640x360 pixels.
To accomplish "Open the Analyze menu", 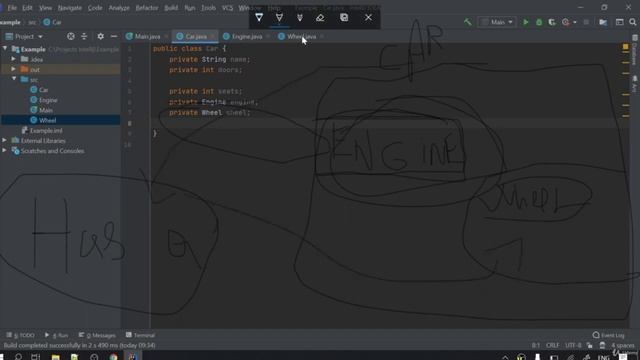I will [x=119, y=8].
